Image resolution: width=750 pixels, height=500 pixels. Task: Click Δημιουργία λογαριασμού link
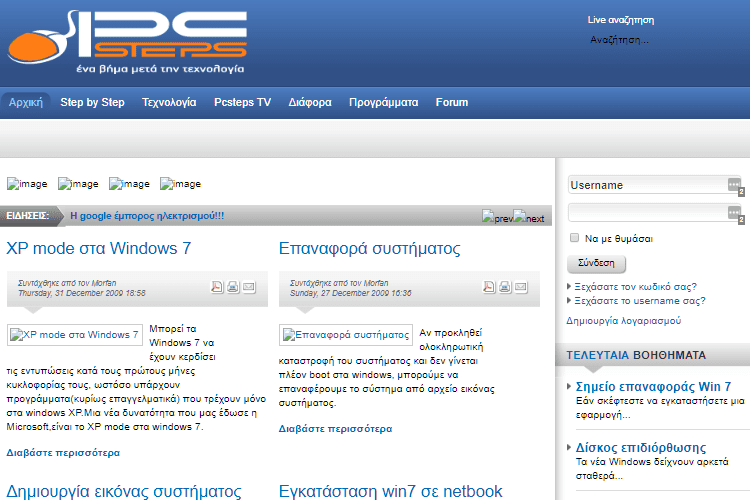[624, 321]
